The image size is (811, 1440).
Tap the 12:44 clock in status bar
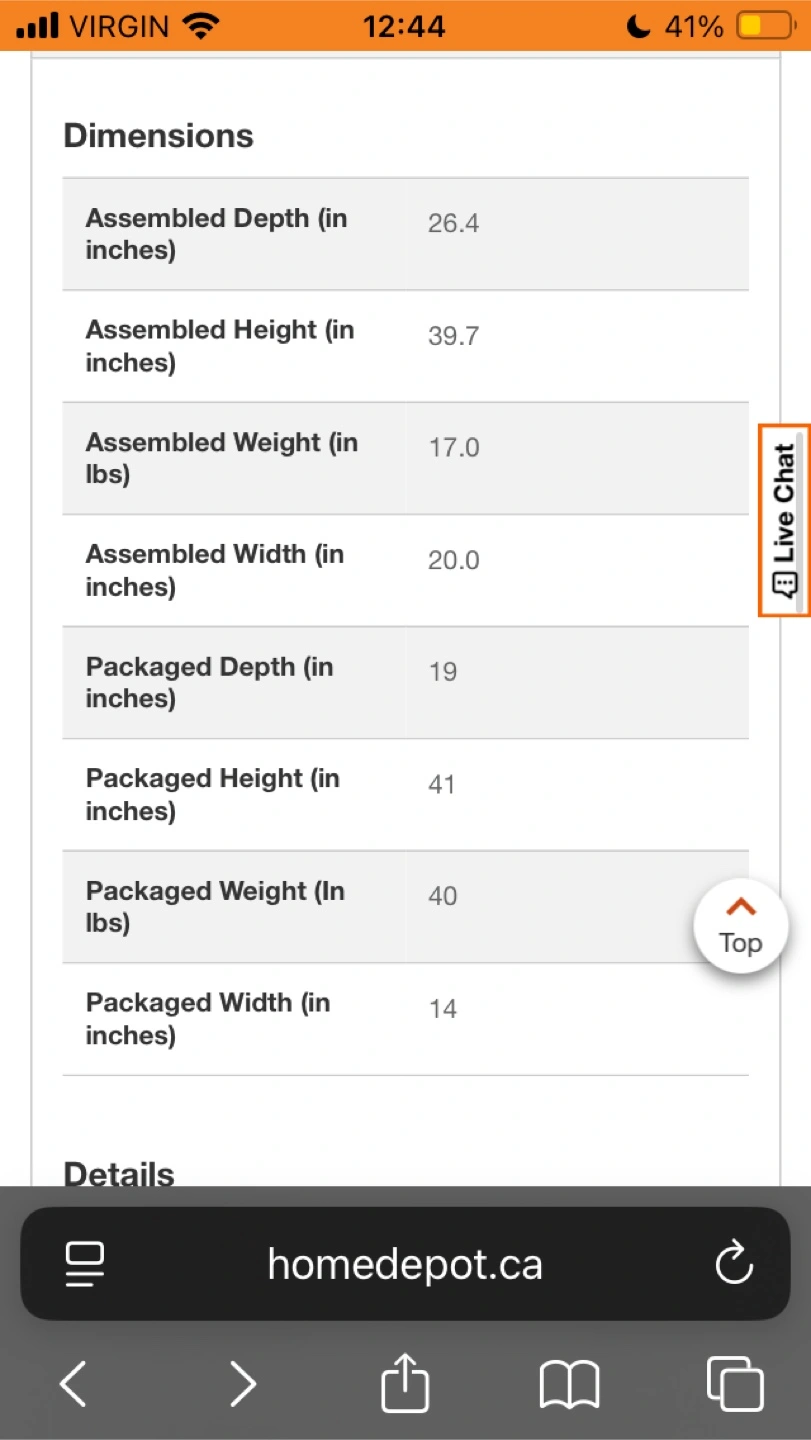404,26
